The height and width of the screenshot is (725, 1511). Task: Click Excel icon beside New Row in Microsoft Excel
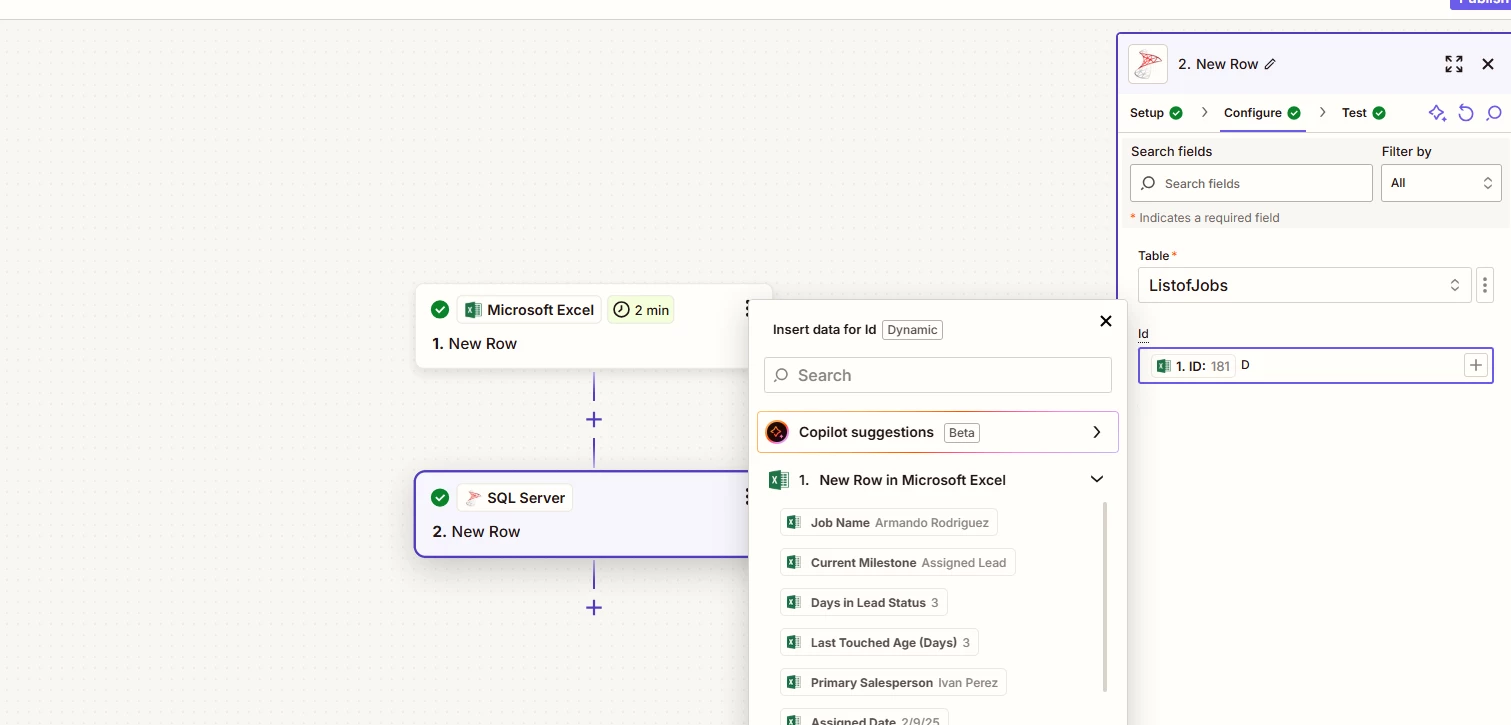coord(779,480)
